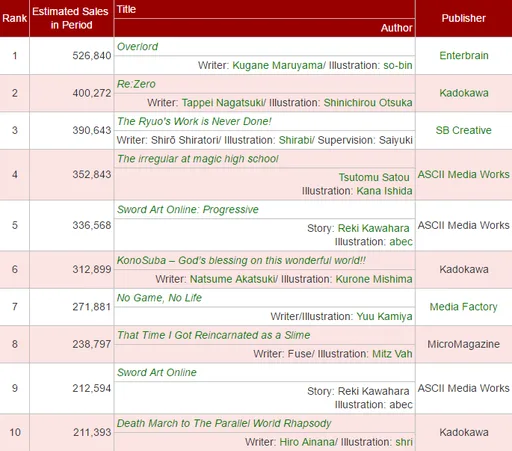Image resolution: width=512 pixels, height=451 pixels.
Task: Click Natsume Akatsuki writer link
Action: click(x=232, y=279)
